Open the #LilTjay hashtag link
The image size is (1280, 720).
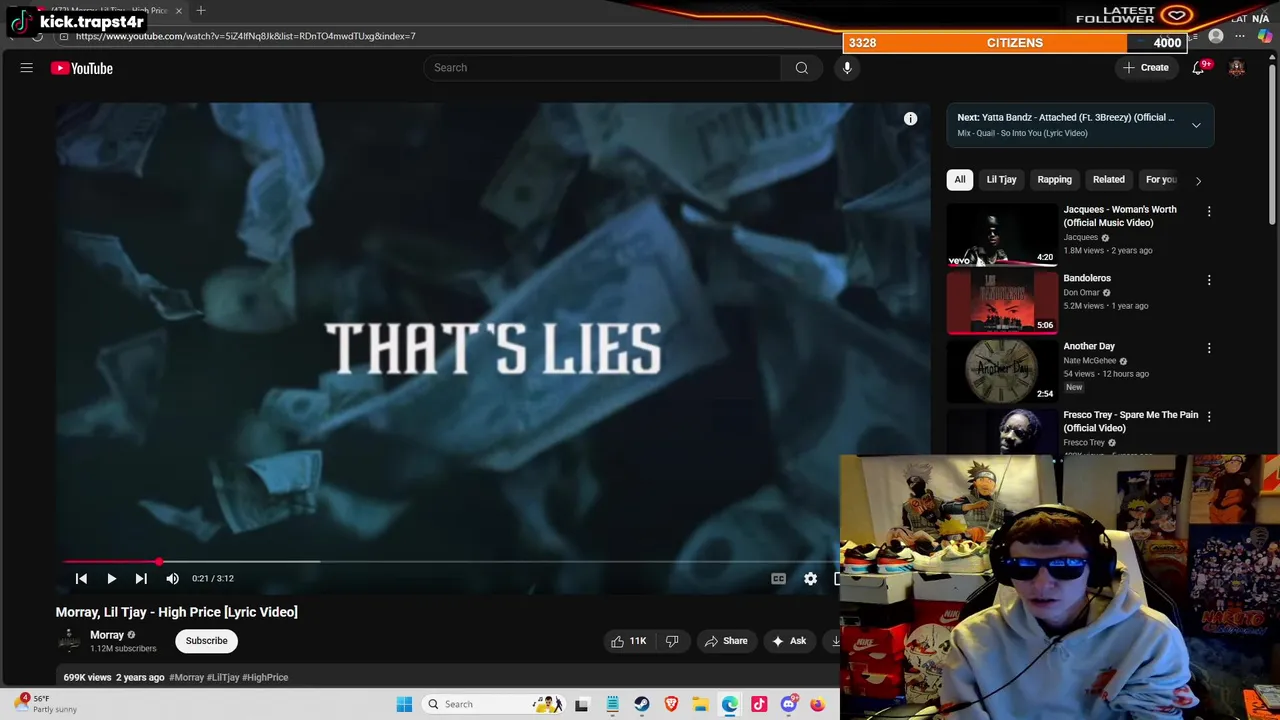[x=222, y=677]
